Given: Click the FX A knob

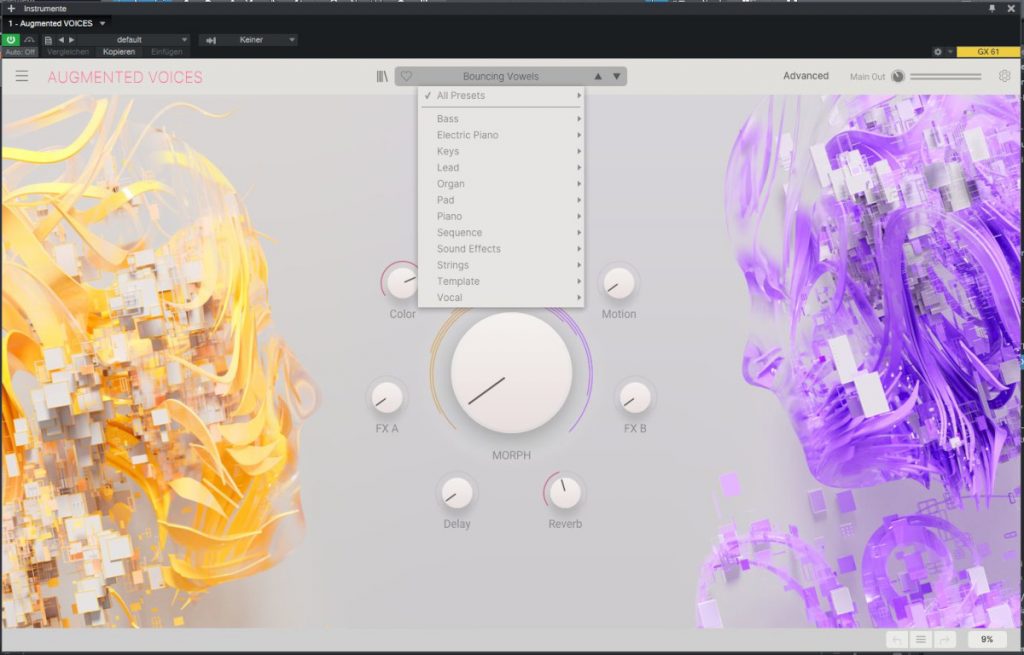Looking at the screenshot, I should tap(387, 398).
